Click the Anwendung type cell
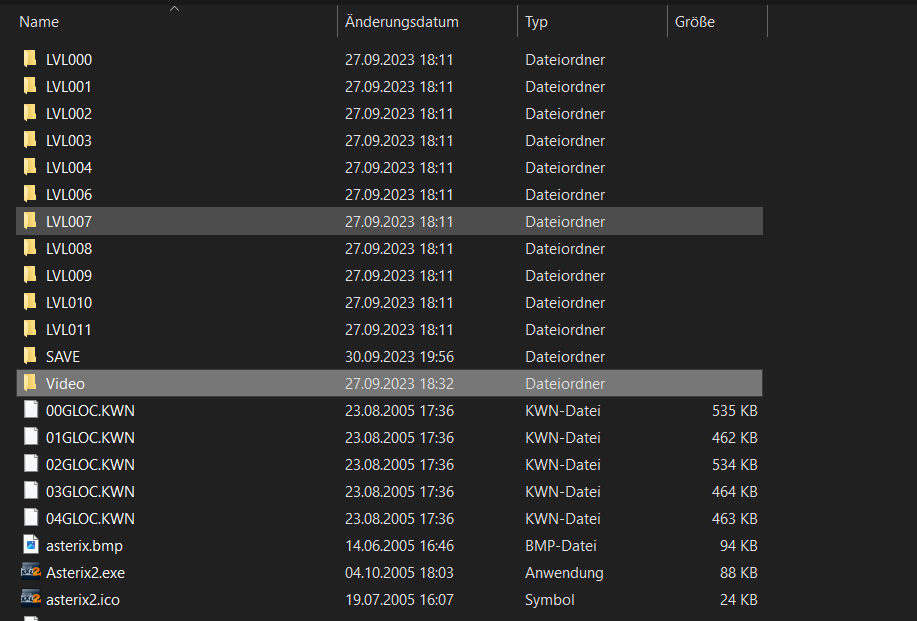This screenshot has height=621, width=917. [x=564, y=572]
